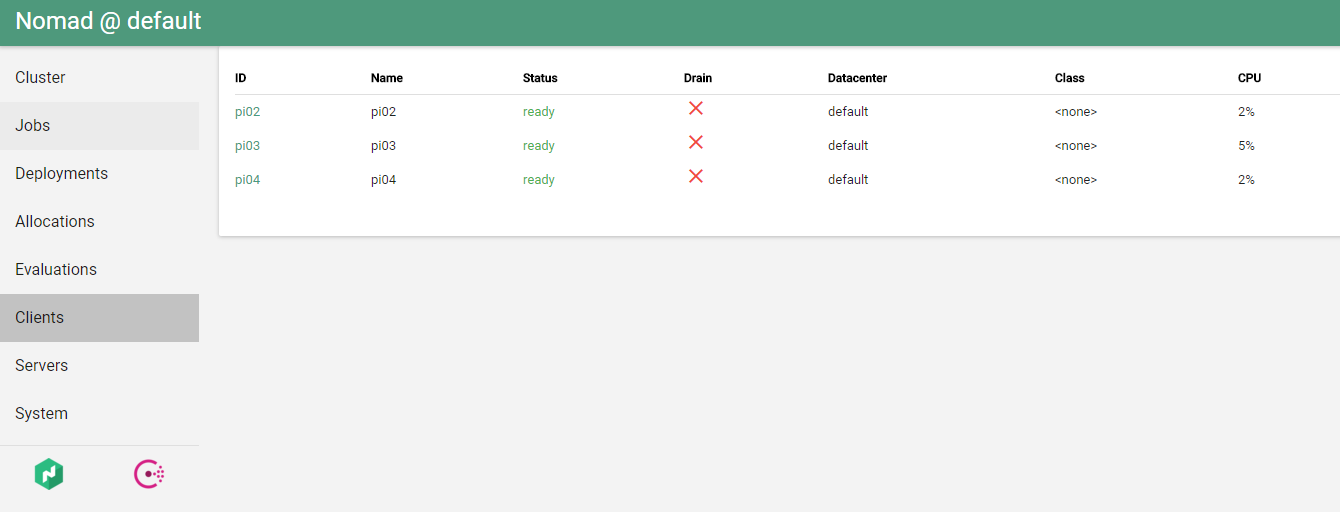Click the Nomad @ default header title
Image resolution: width=1340 pixels, height=512 pixels.
108,21
